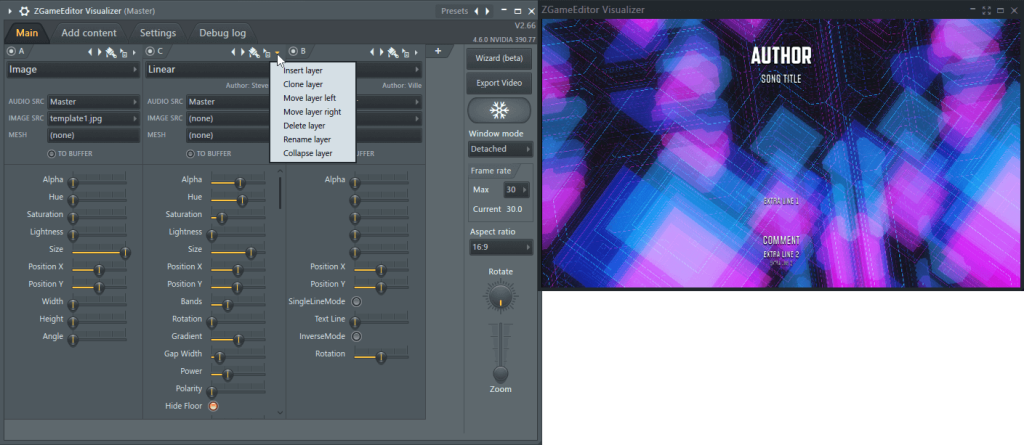This screenshot has height=445, width=1024.
Task: Select next preset arrow beside Presets
Action: 488,10
